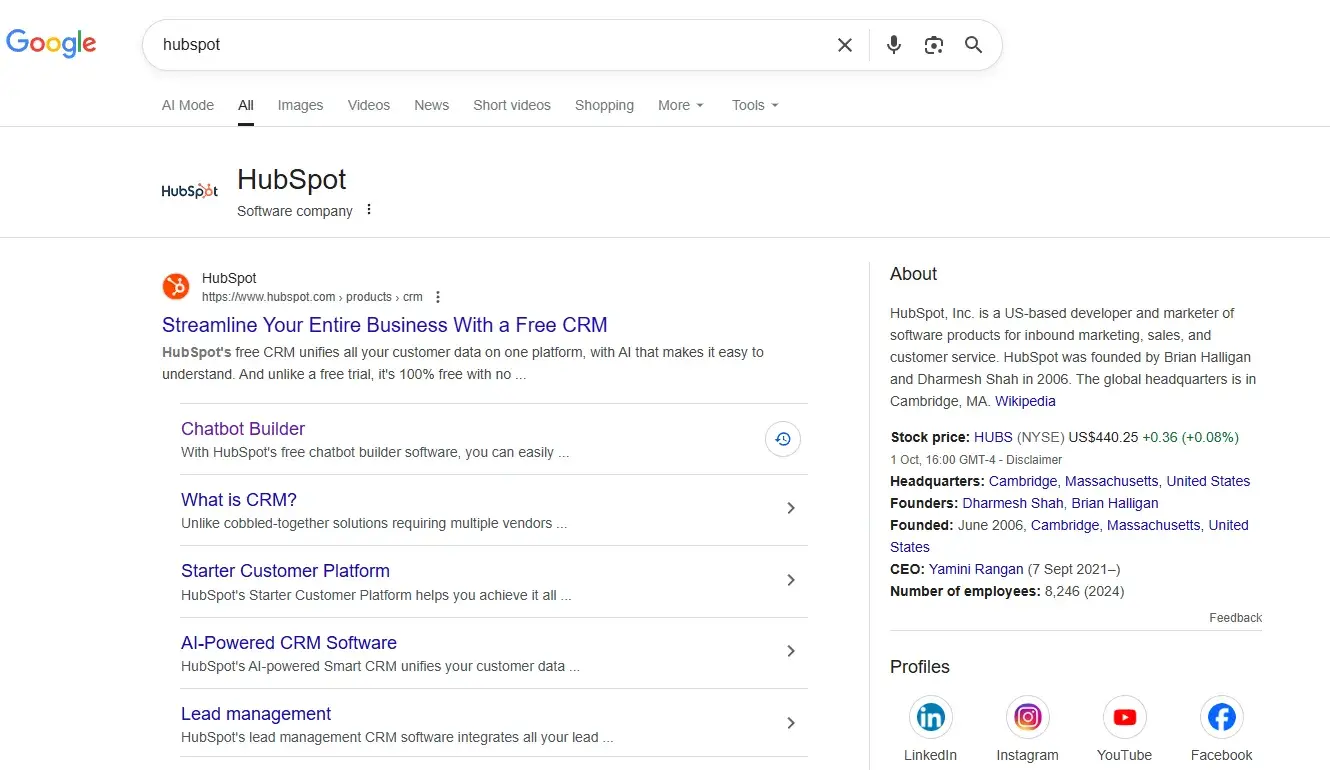
Task: Open the three-dot menu beside Software company
Action: click(368, 210)
